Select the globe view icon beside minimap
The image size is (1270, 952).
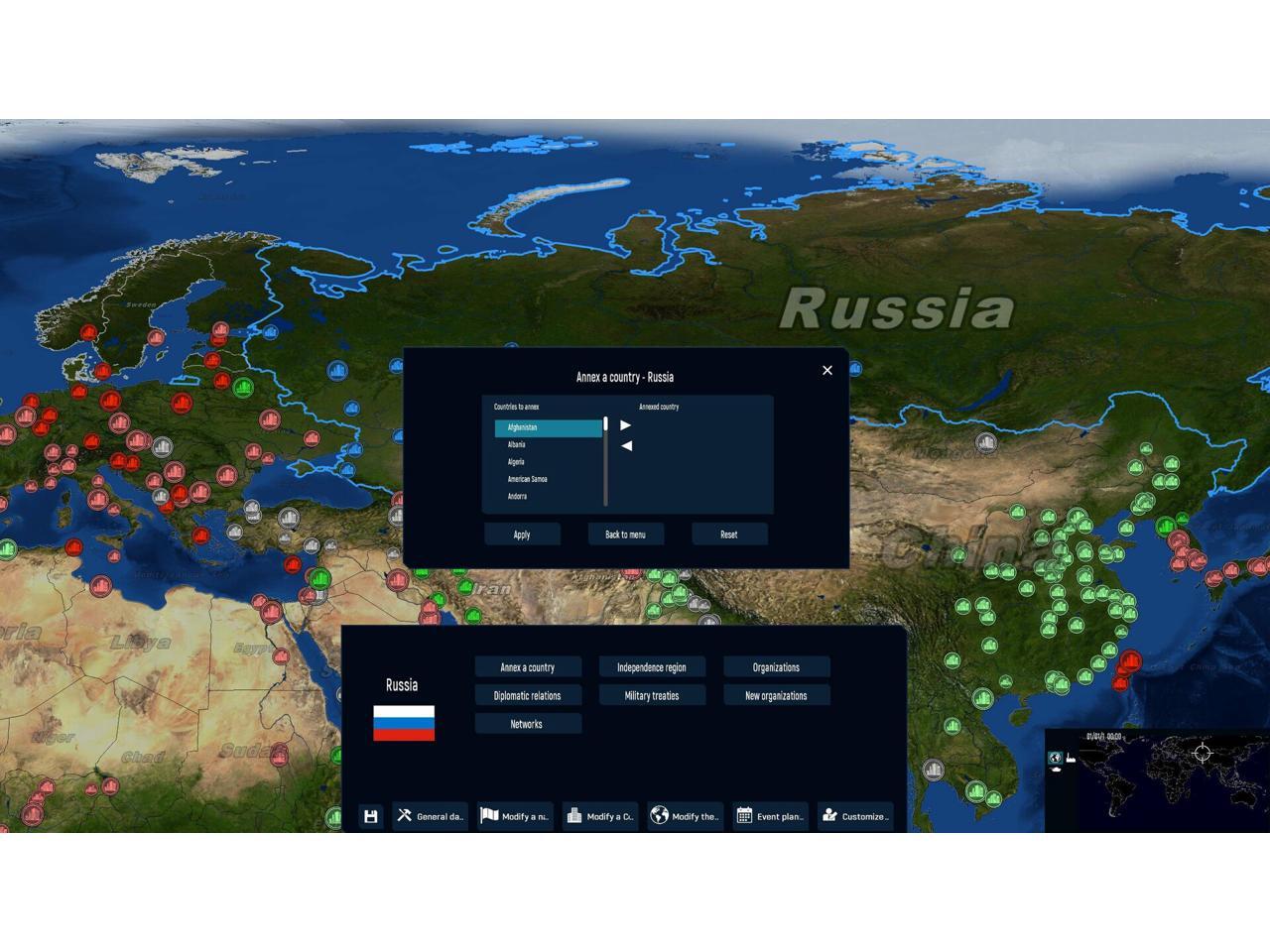[1056, 759]
